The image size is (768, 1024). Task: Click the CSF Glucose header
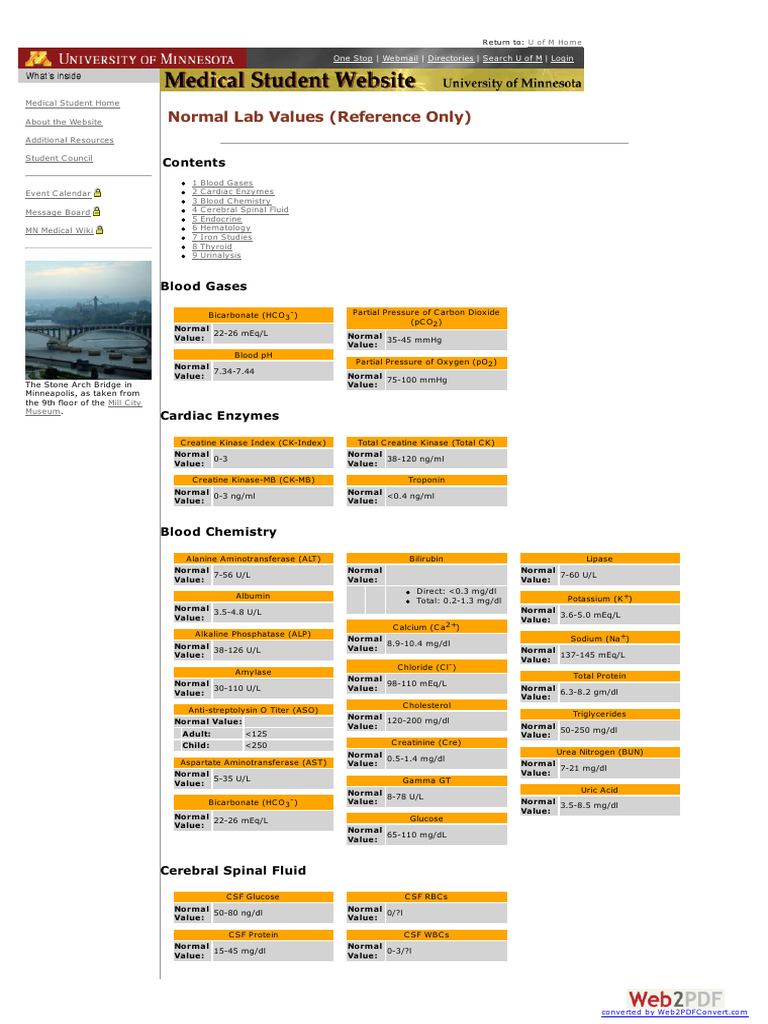click(x=253, y=897)
